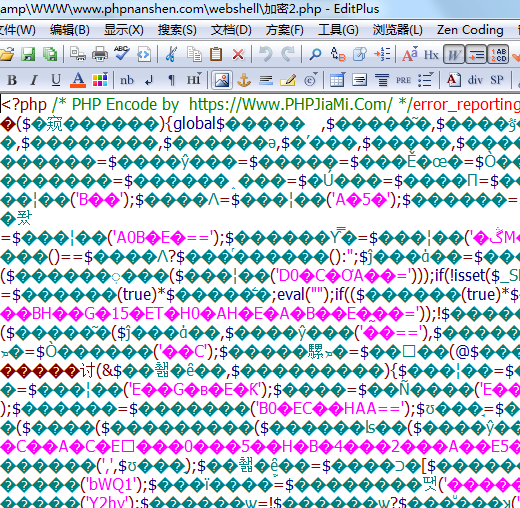Click the eval("") code text
This screenshot has height=508, width=520.
coord(303,295)
